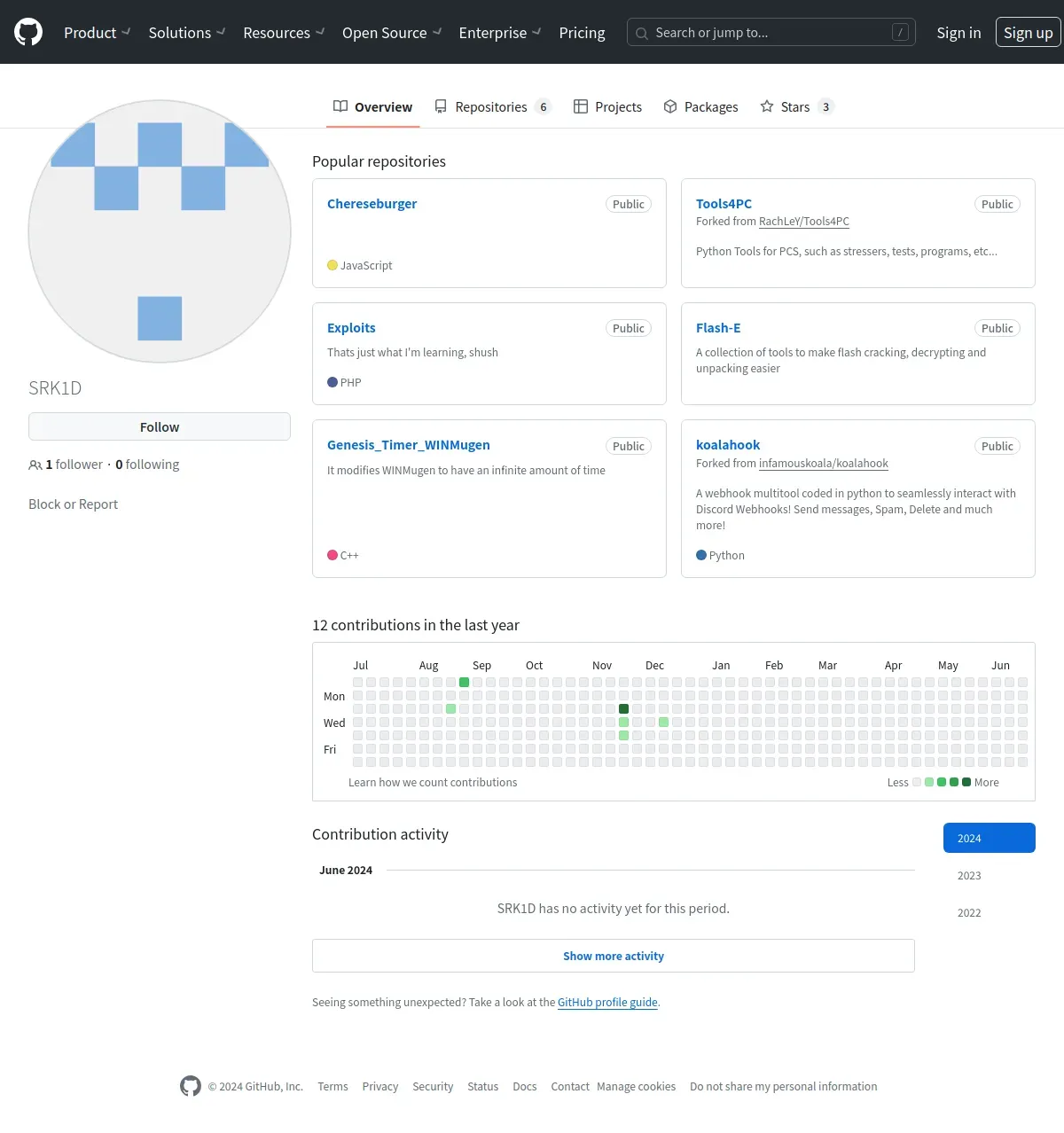1064x1133 pixels.
Task: Switch to the Stars tab
Action: pyautogui.click(x=796, y=106)
